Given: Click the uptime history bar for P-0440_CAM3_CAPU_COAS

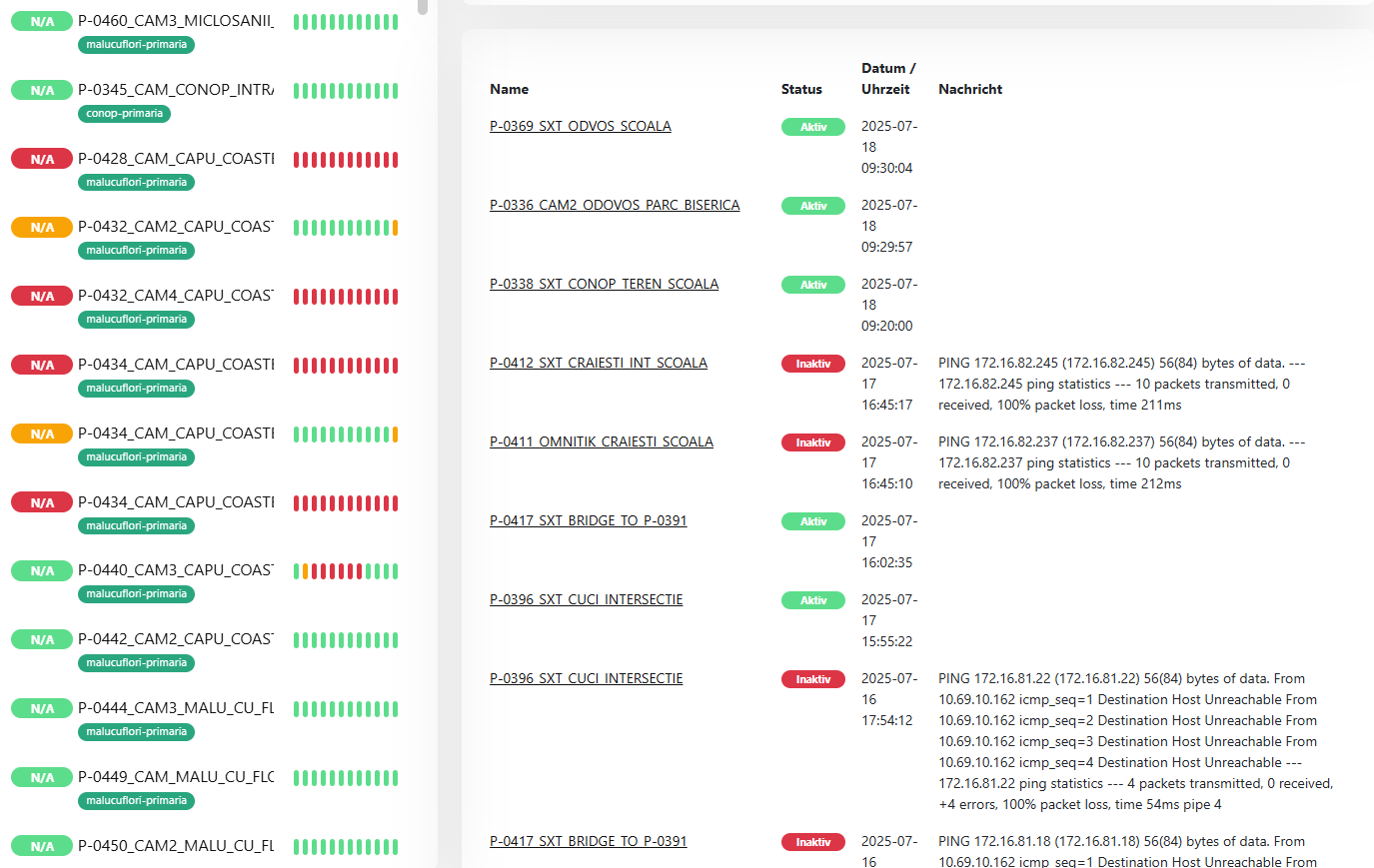Looking at the screenshot, I should (x=345, y=571).
